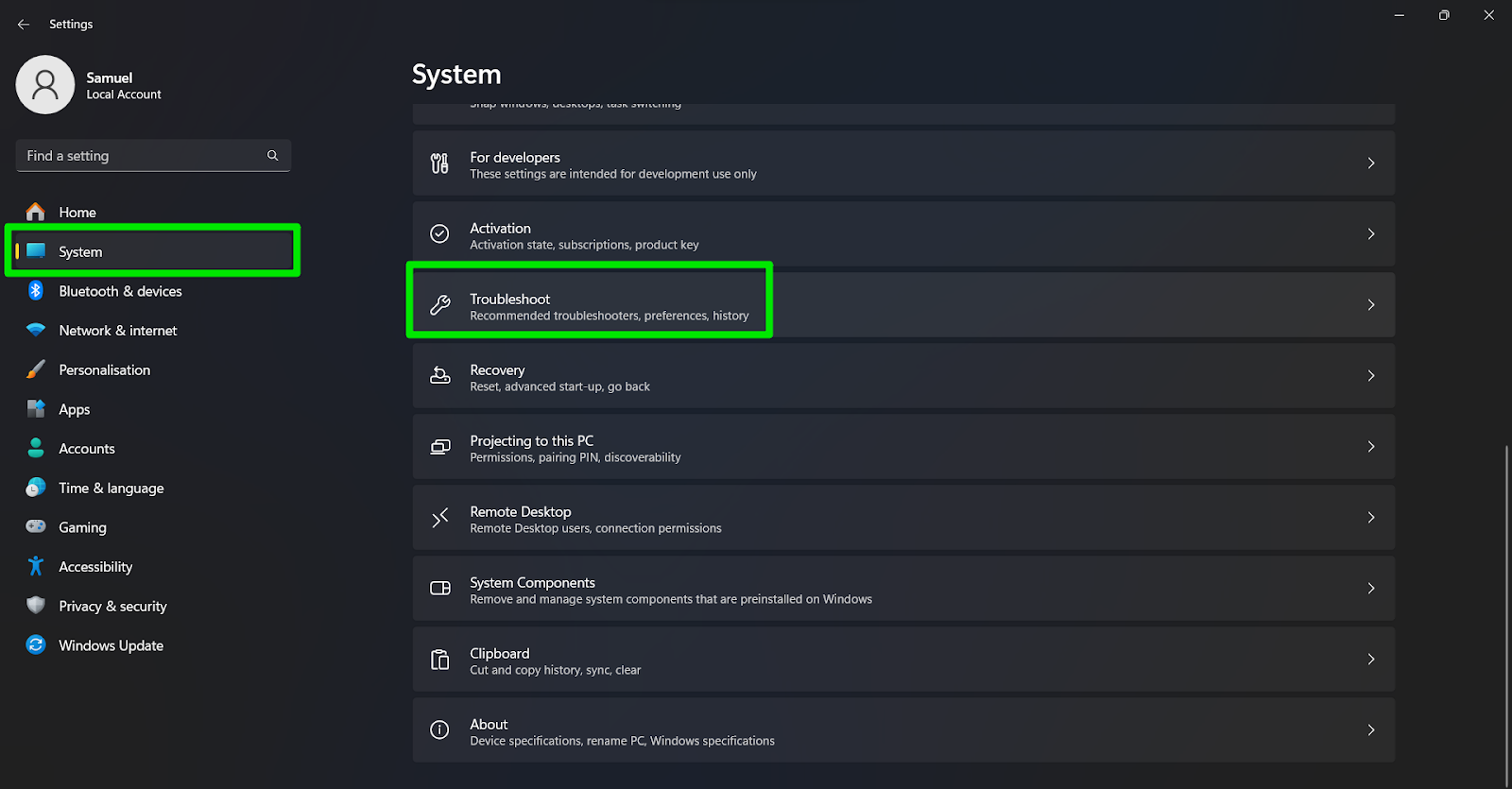Click the Time & language globe icon
The height and width of the screenshot is (789, 1512).
(x=36, y=488)
